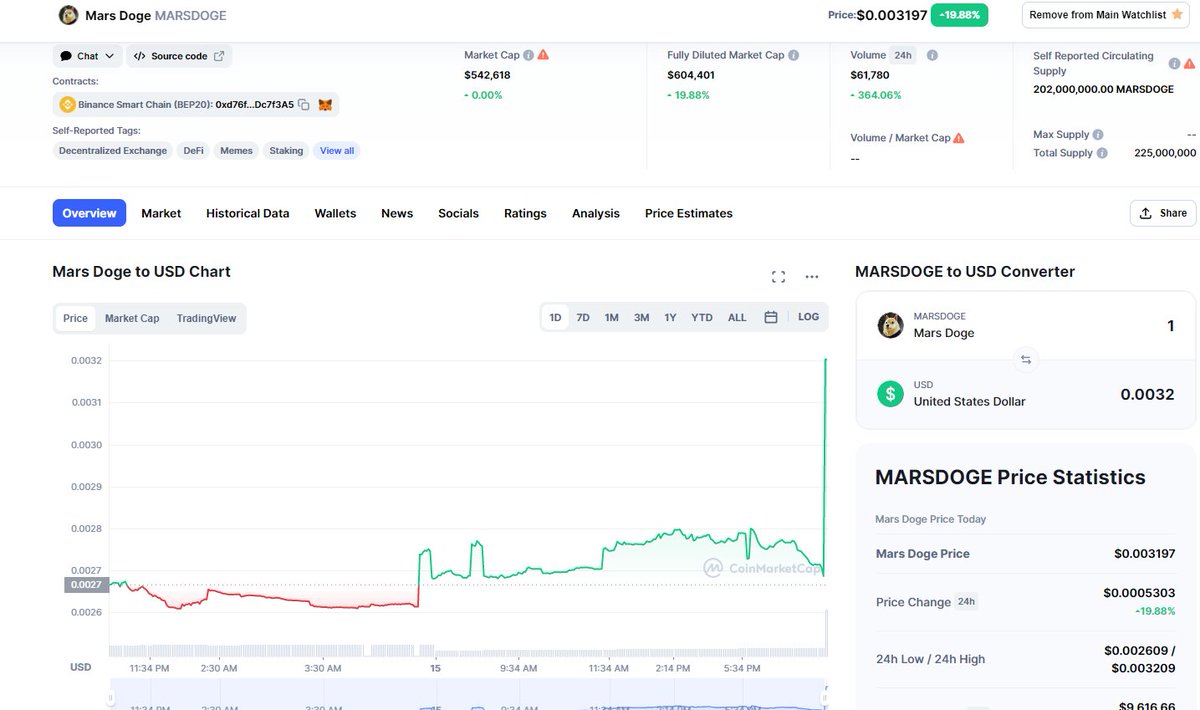Select the 3M chart range
Screen dimensions: 1200x710
[x=642, y=317]
